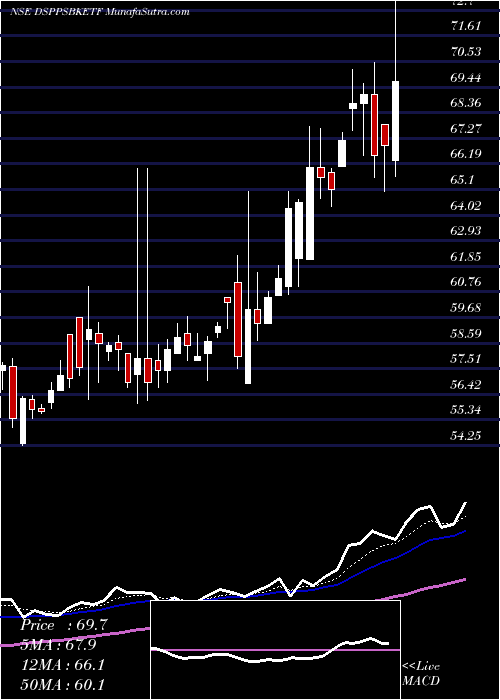The height and width of the screenshot is (700, 500).
Task: Click the 55.34 price label
Action: pyautogui.click(x=466, y=410)
